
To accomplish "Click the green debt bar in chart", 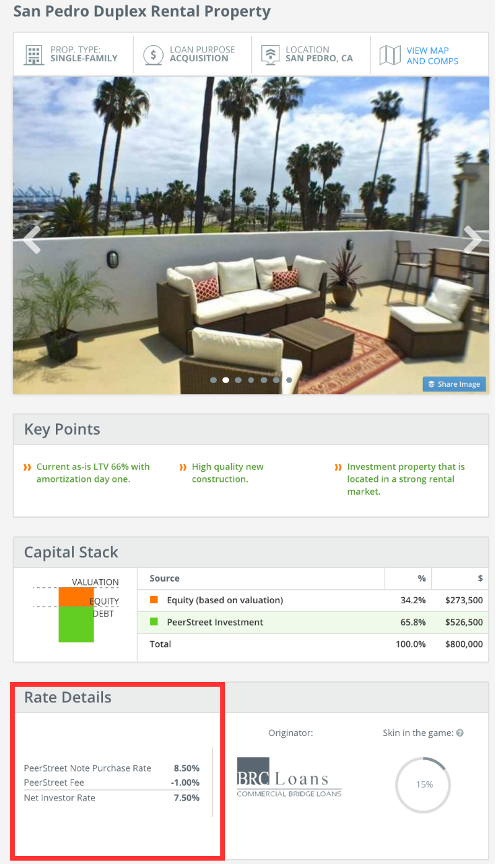I will (x=76, y=624).
